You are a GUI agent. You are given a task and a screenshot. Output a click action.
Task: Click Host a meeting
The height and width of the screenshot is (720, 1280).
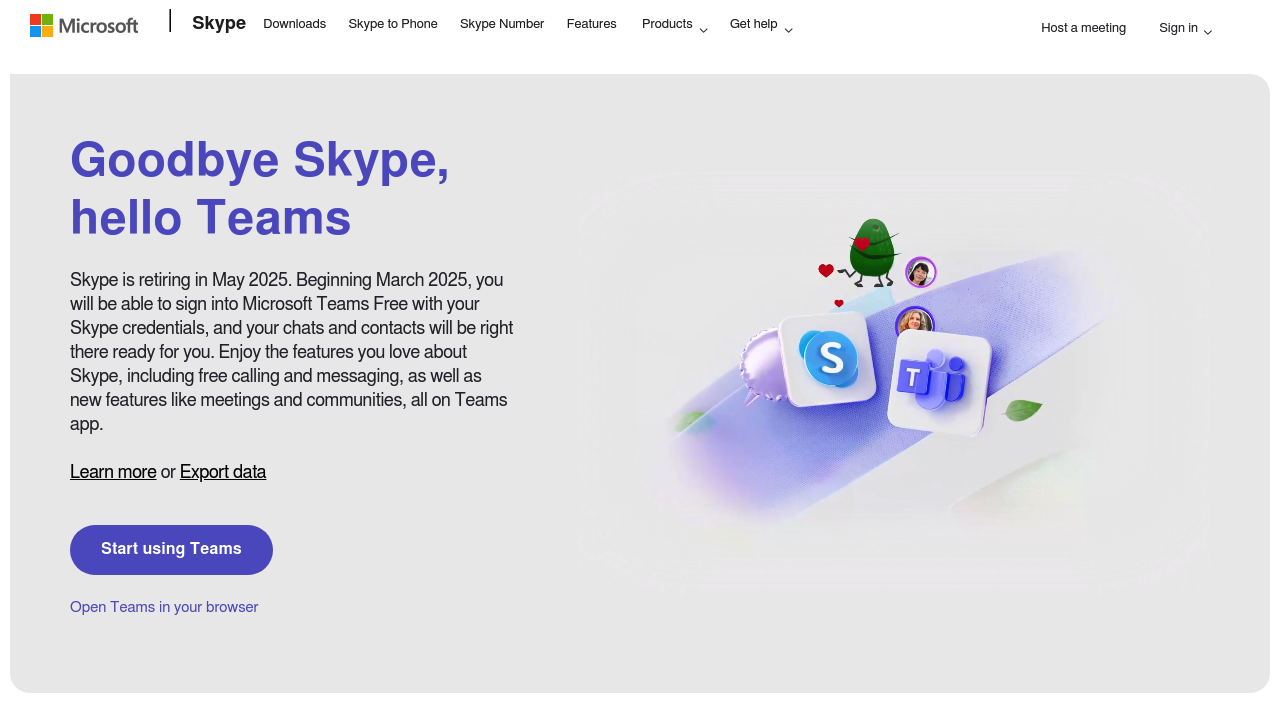click(1083, 28)
